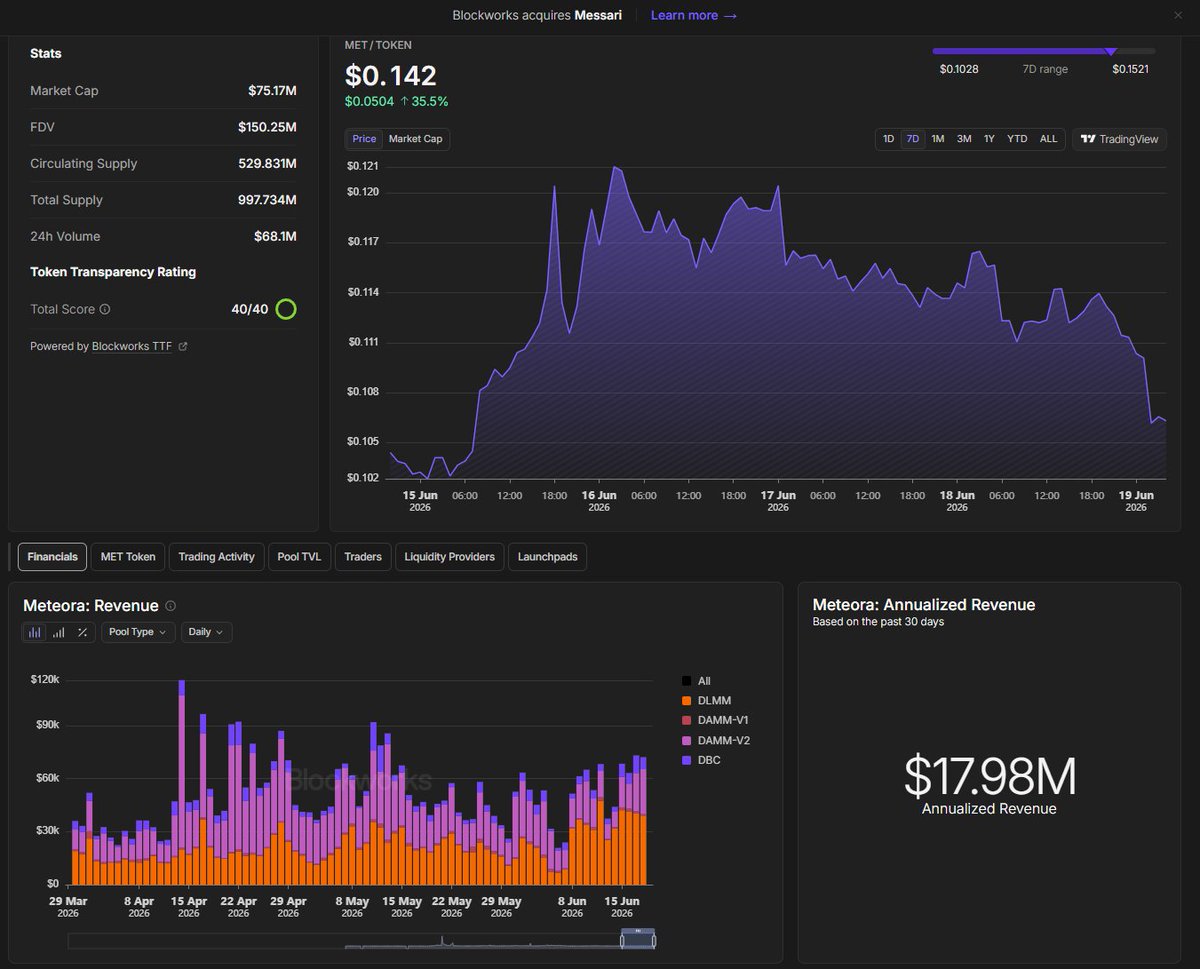The height and width of the screenshot is (969, 1200).
Task: Switch chart to Market Cap view
Action: (415, 139)
